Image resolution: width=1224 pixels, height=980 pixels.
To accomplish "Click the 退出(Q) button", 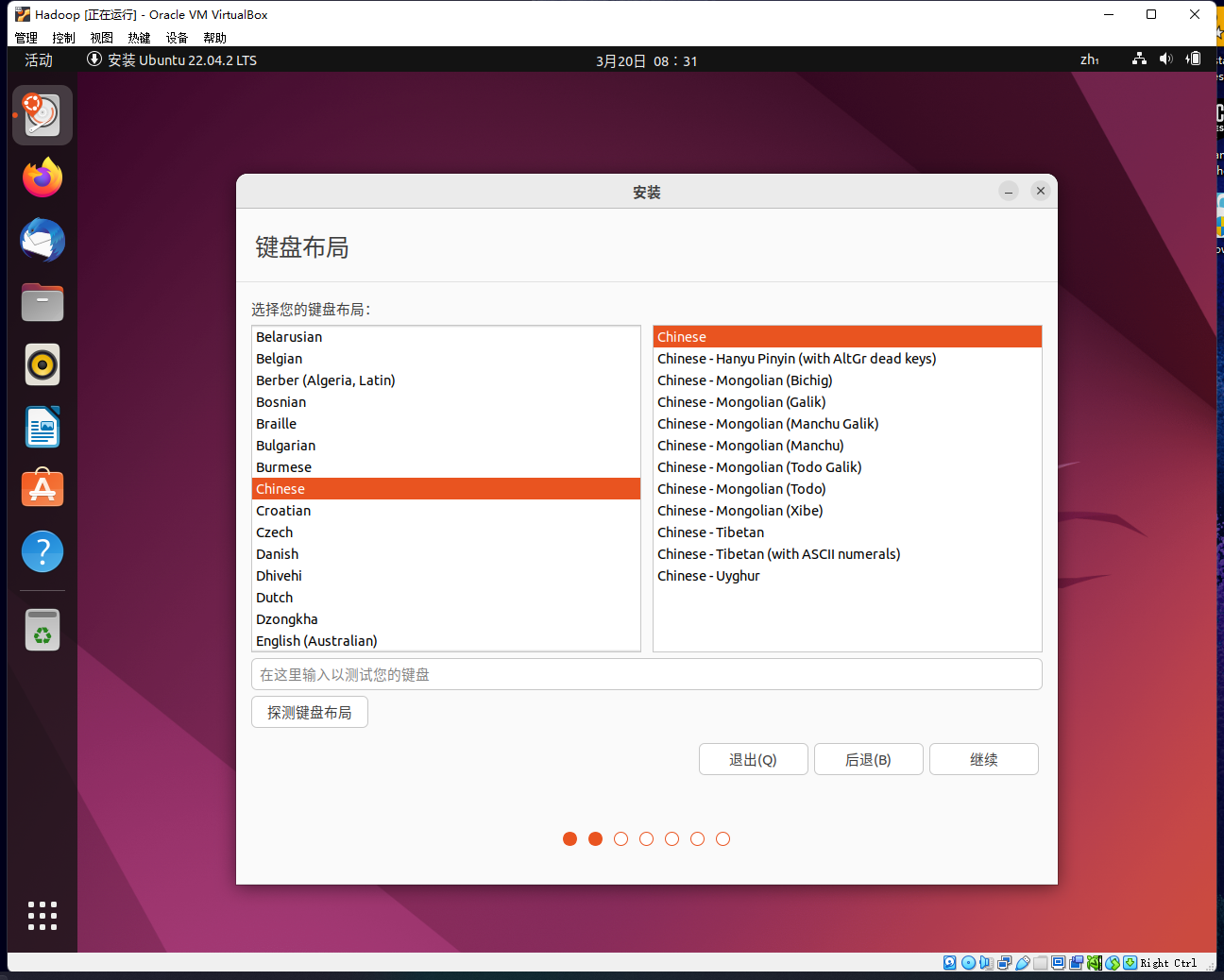I will 754,759.
